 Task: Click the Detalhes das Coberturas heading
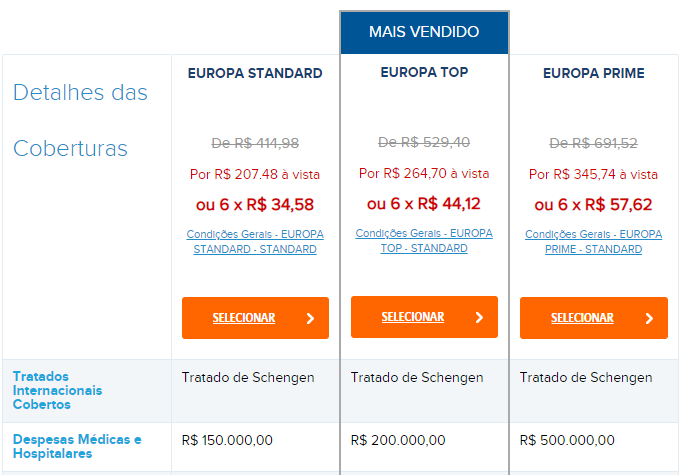80,120
